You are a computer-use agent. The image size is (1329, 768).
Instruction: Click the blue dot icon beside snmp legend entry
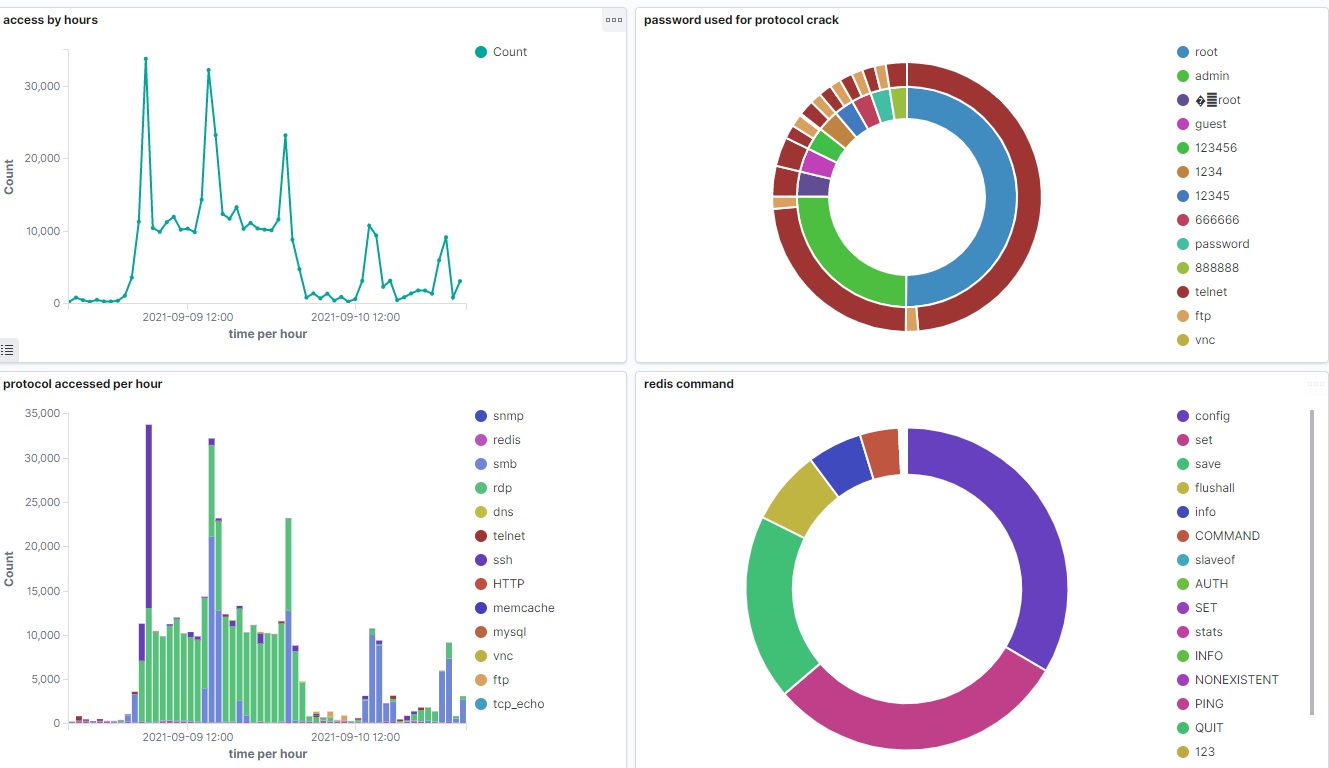(481, 415)
